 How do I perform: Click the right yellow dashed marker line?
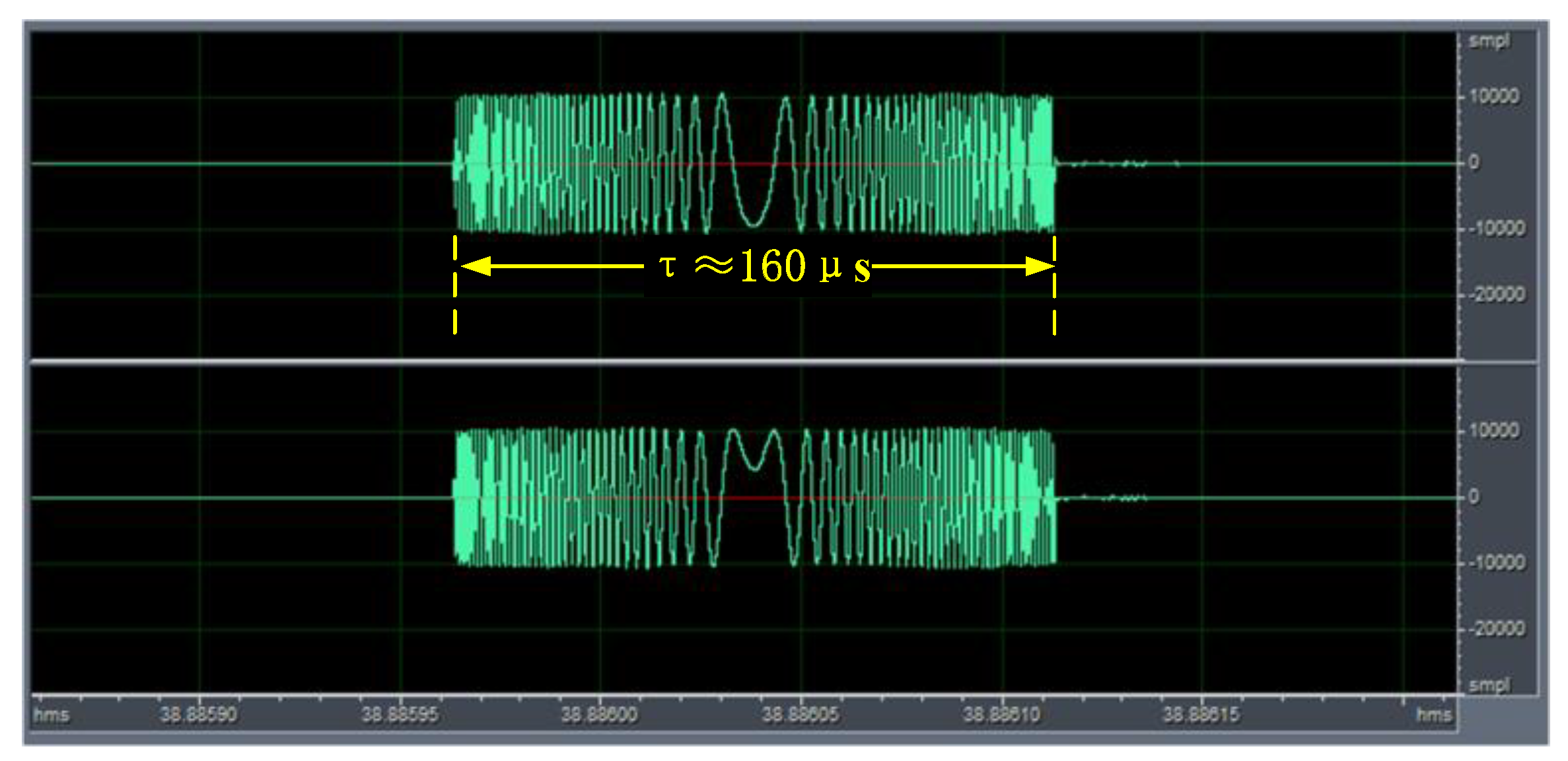(1054, 284)
